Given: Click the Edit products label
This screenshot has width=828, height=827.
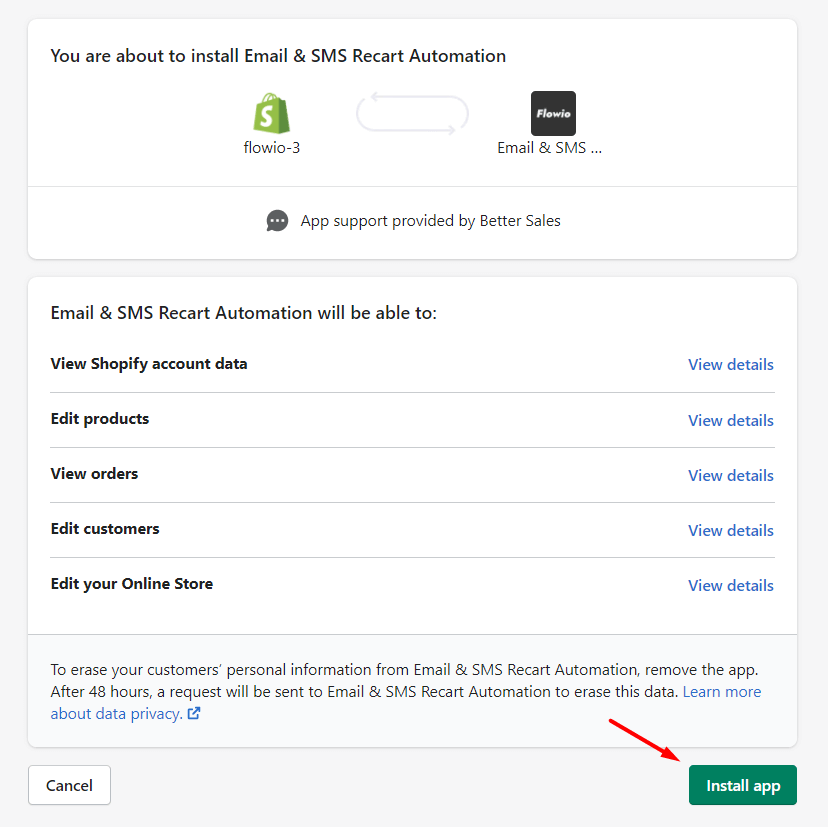Looking at the screenshot, I should pos(100,419).
